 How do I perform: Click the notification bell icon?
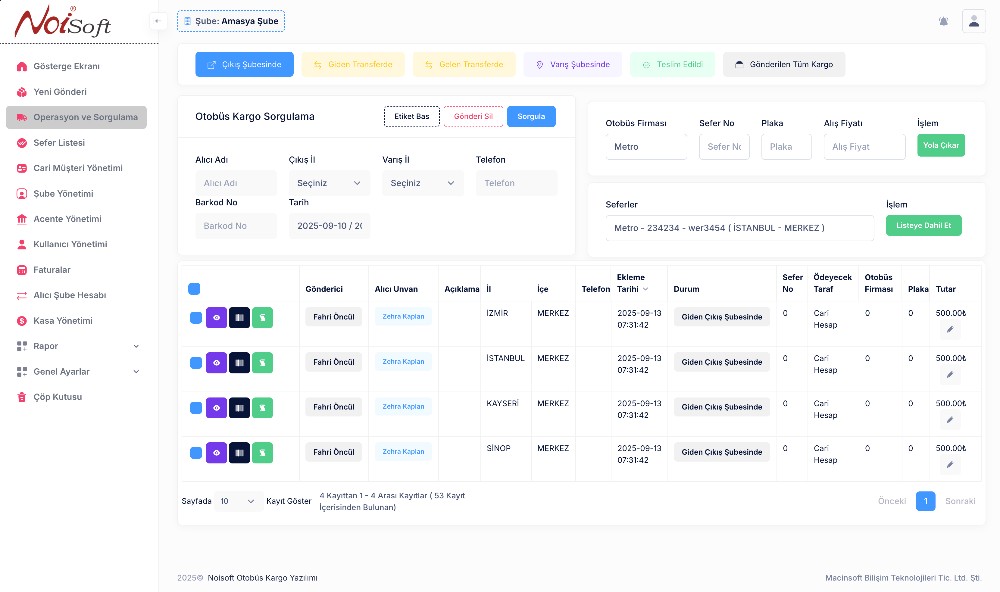pyautogui.click(x=943, y=21)
